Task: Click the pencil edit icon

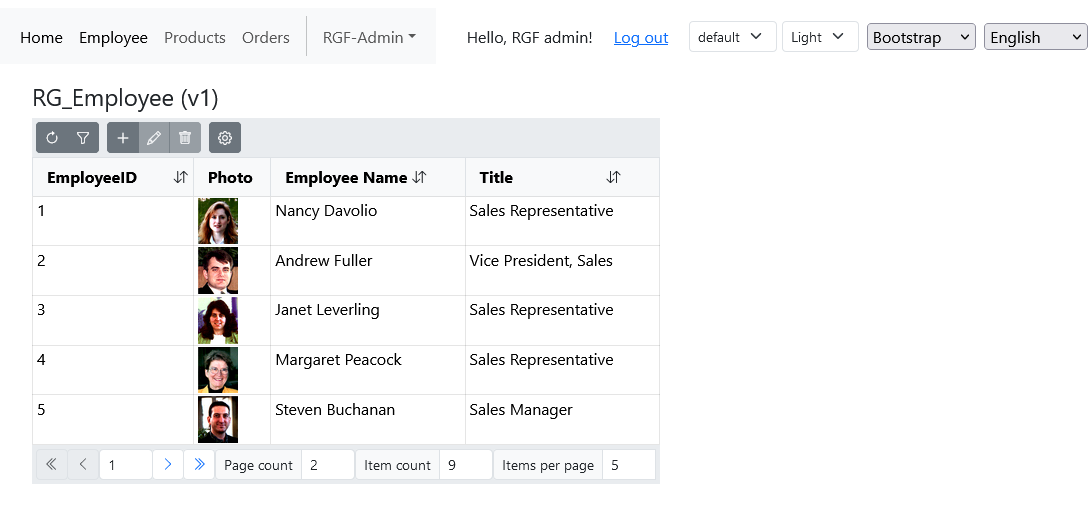Action: 154,138
